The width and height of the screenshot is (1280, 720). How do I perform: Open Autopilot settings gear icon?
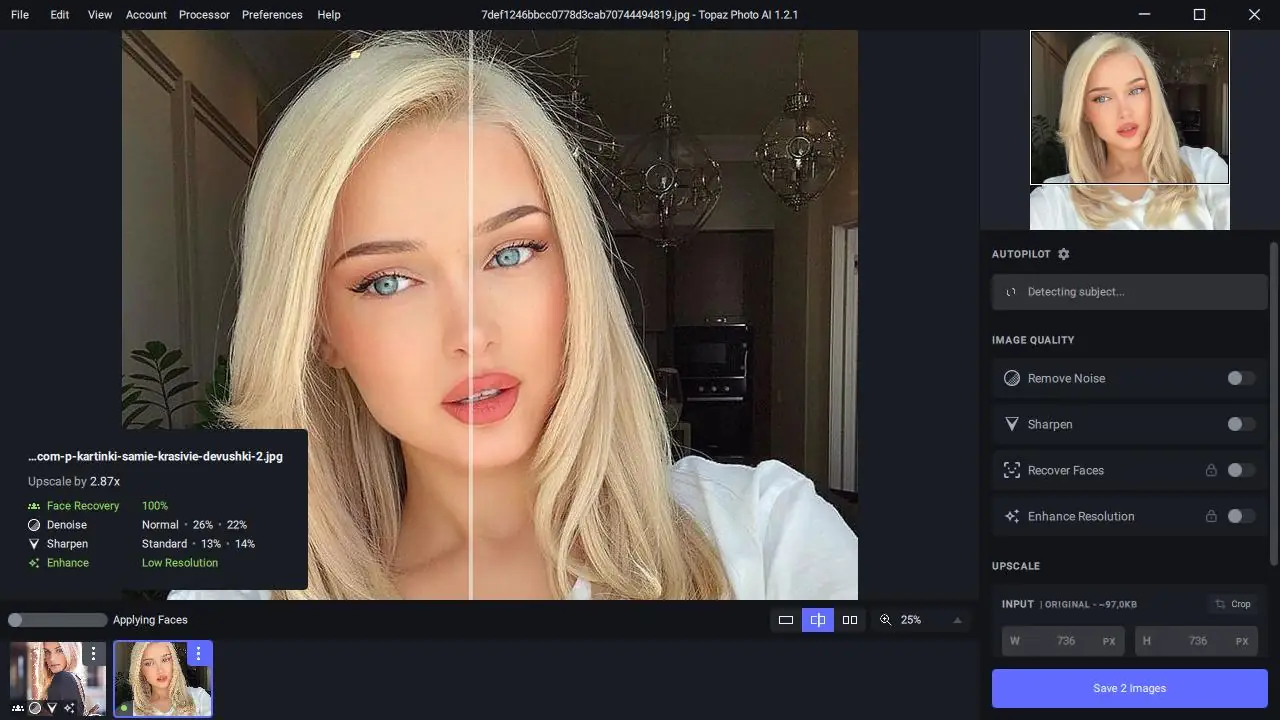coord(1063,254)
